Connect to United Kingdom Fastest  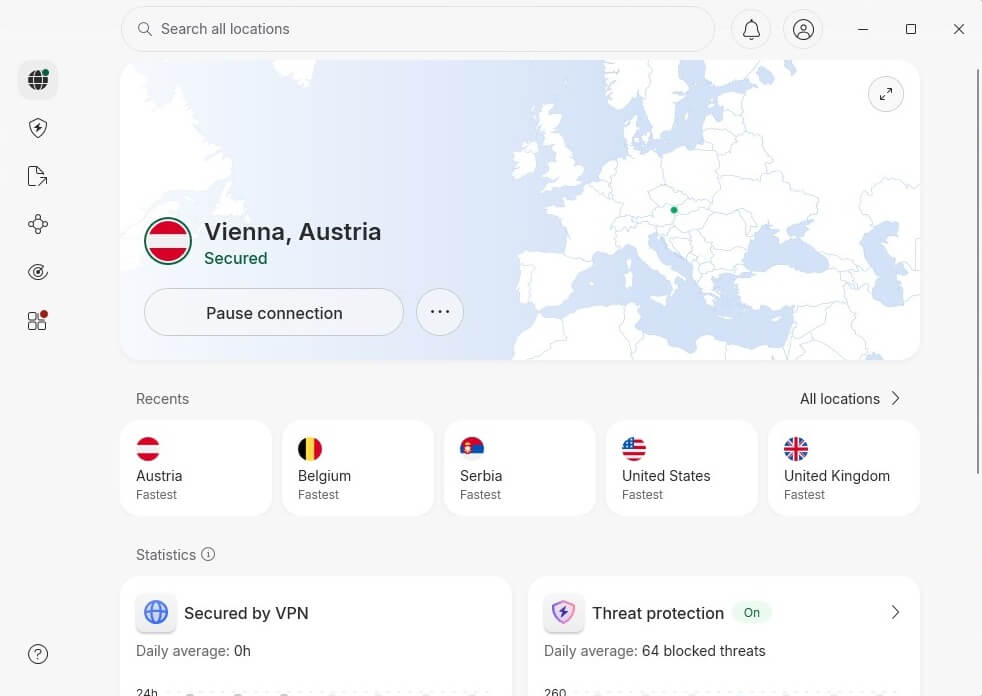(x=844, y=468)
